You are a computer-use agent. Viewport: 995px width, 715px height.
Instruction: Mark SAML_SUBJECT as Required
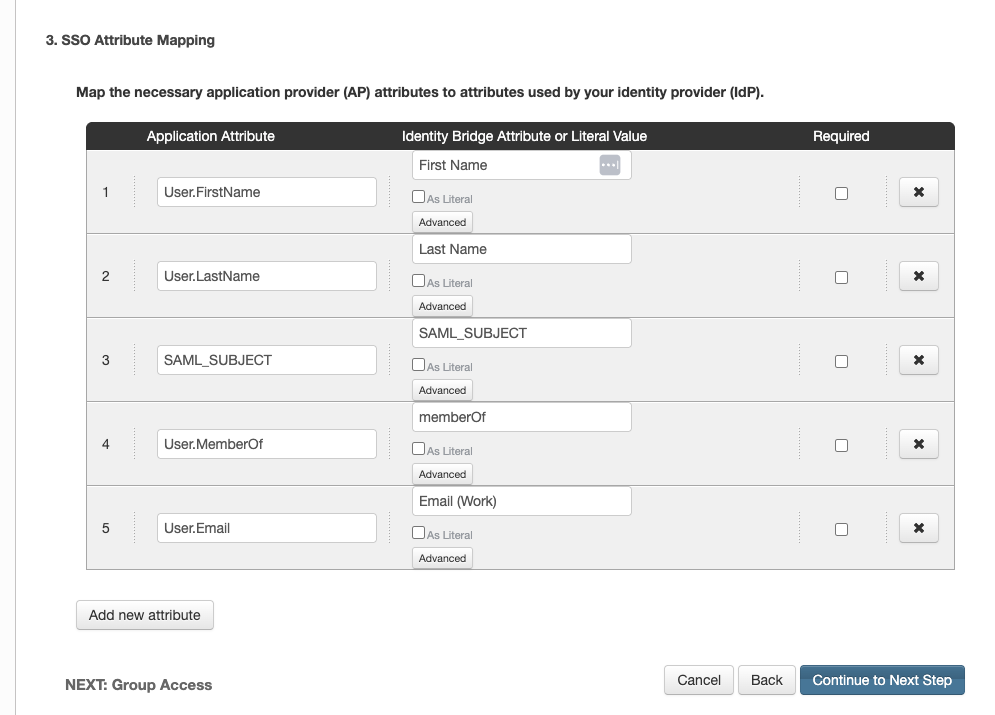click(x=841, y=362)
